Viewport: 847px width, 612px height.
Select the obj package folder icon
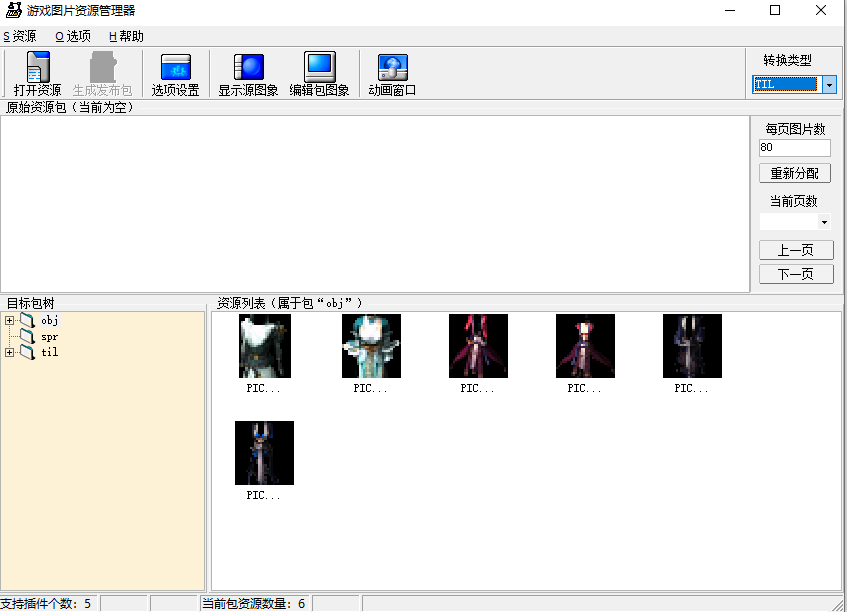click(x=28, y=320)
